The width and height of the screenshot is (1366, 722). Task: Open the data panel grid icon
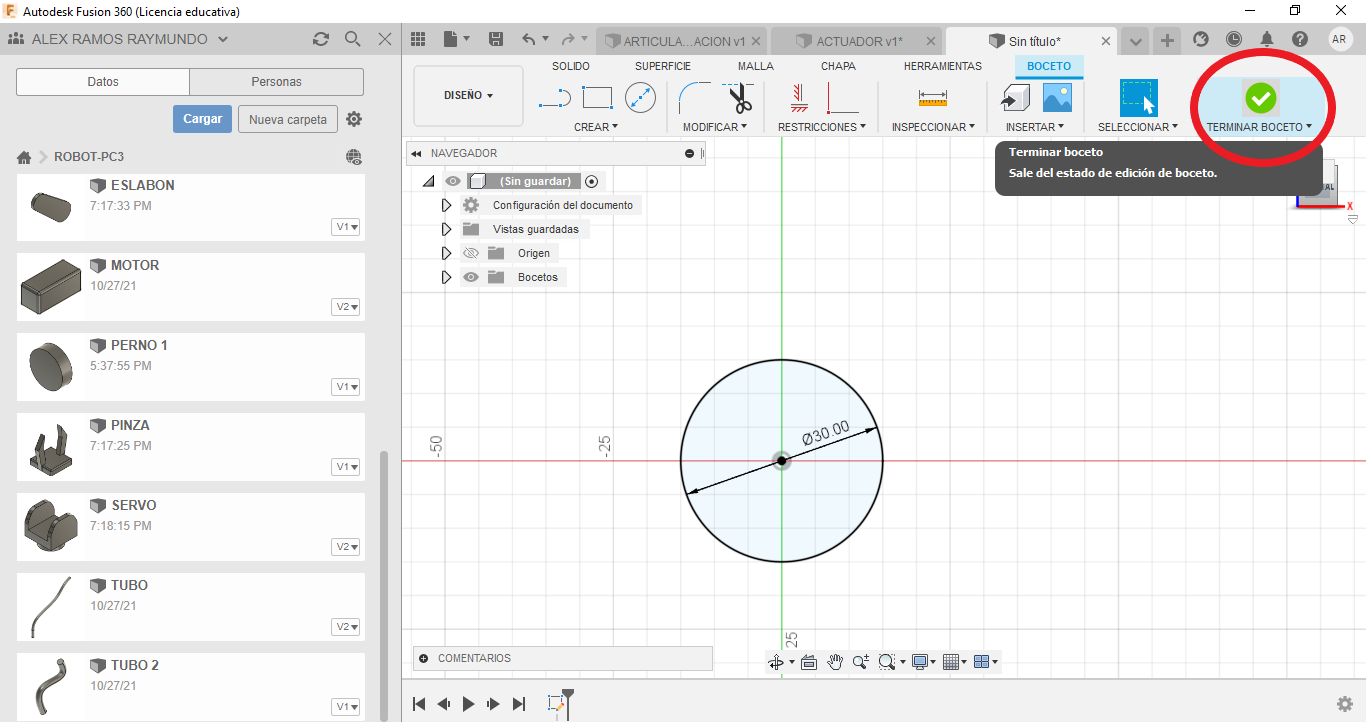pyautogui.click(x=418, y=39)
